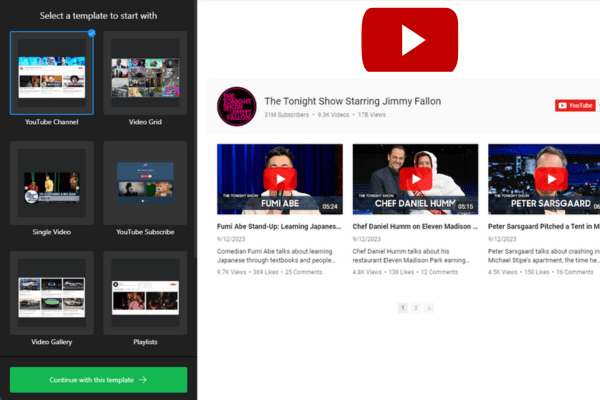Image resolution: width=600 pixels, height=400 pixels.
Task: Click The Tonight Show Starring Jimmy Fallon title
Action: tap(352, 101)
